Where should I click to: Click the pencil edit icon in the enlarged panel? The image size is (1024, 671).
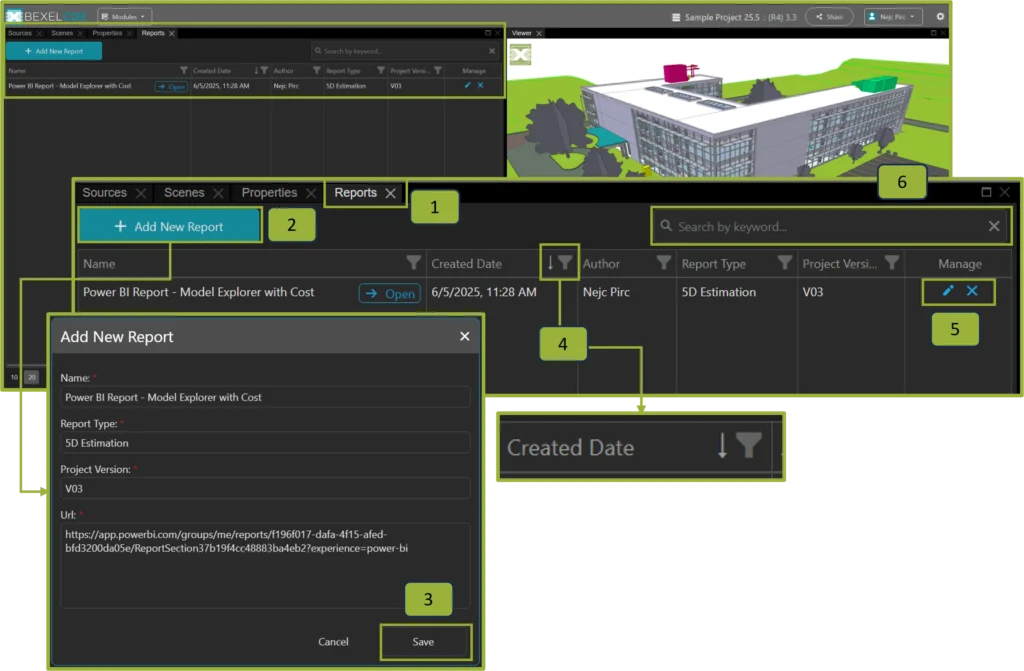(x=948, y=291)
